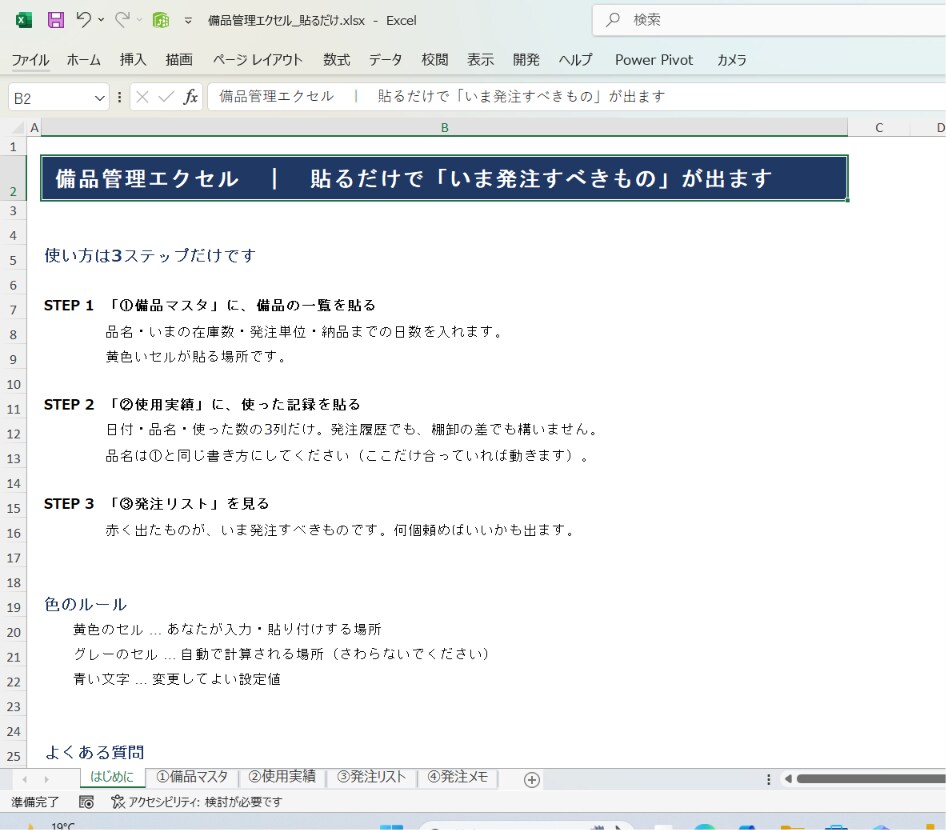
Task: Expand the Name Box dropdown arrow
Action: coord(100,98)
